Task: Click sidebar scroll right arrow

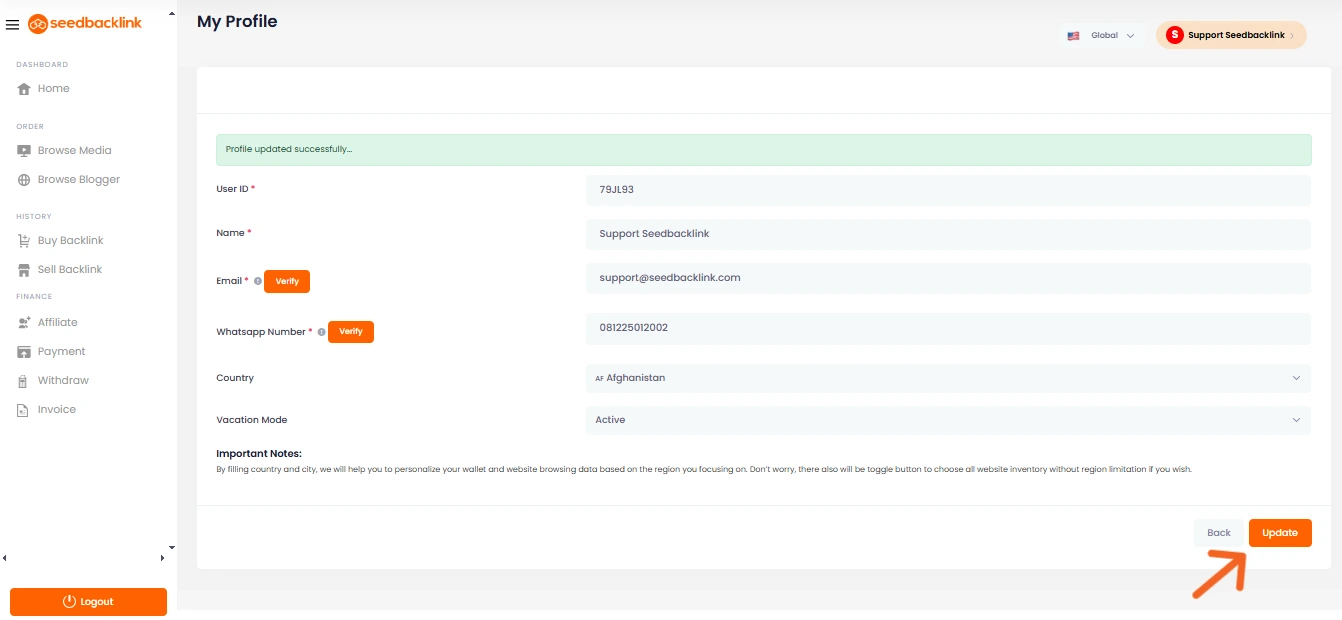Action: [x=162, y=558]
